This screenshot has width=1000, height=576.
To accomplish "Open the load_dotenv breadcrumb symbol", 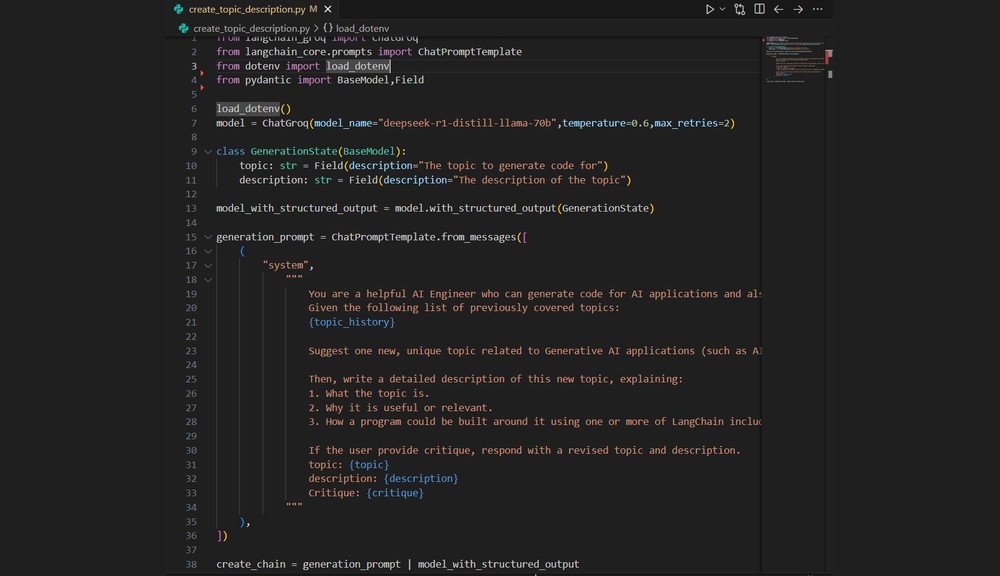I will [x=362, y=28].
